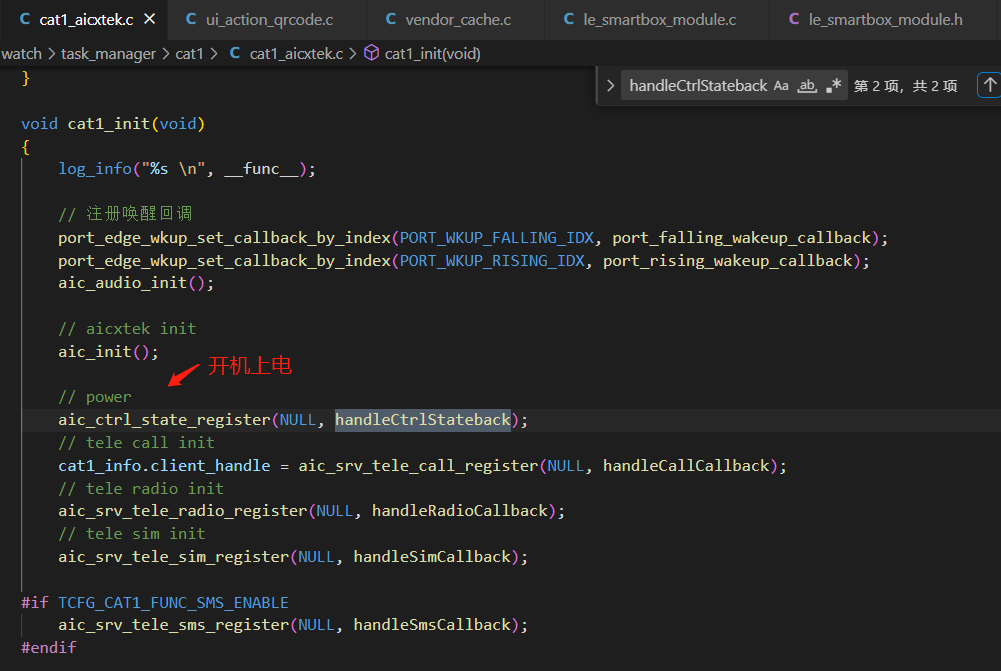Click the C icon on le_smartbox_module.h tab
Image resolution: width=1001 pixels, height=671 pixels.
point(794,19)
